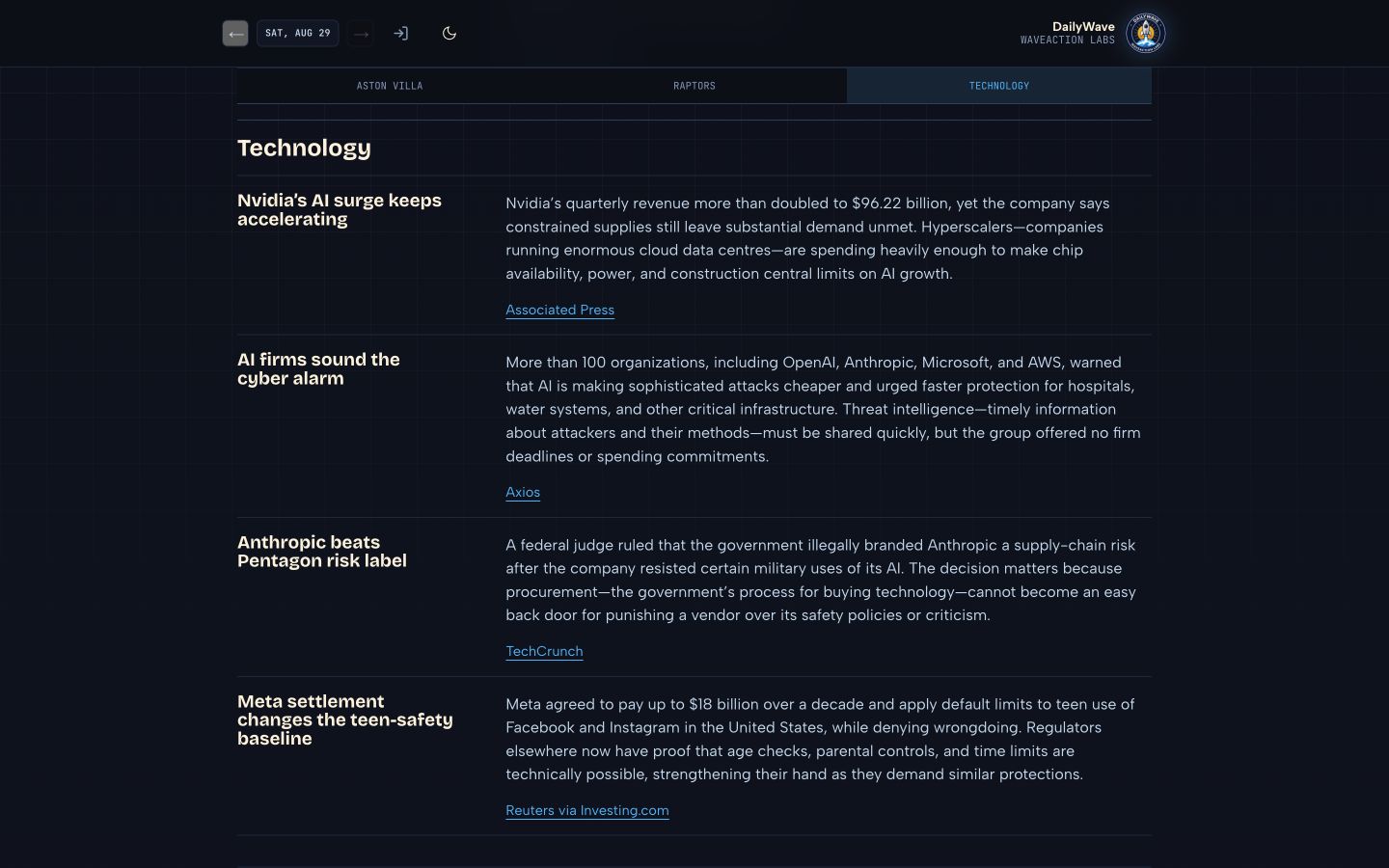
Task: Switch to the Aston Villa tab
Action: [390, 86]
